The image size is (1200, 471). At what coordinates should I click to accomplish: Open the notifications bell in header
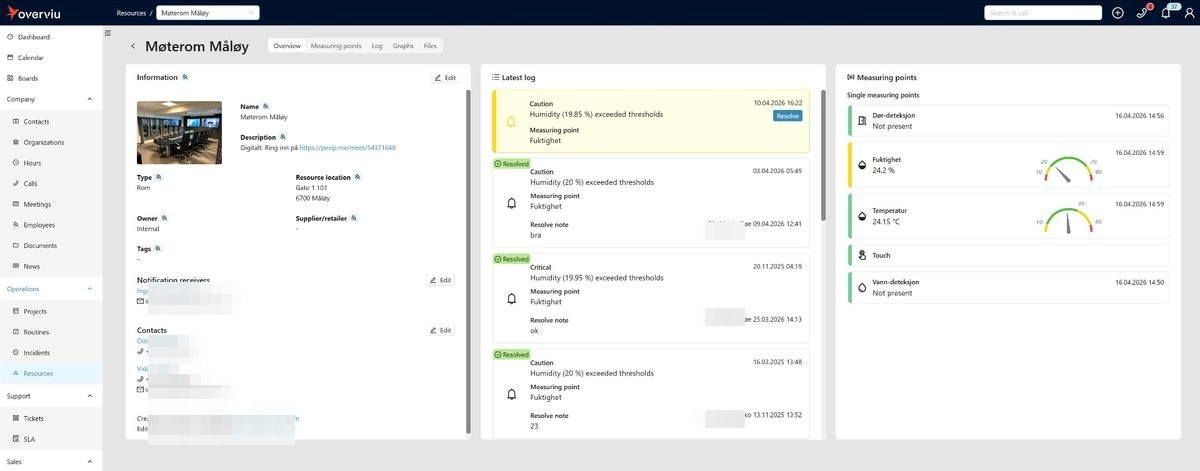[x=1165, y=12]
